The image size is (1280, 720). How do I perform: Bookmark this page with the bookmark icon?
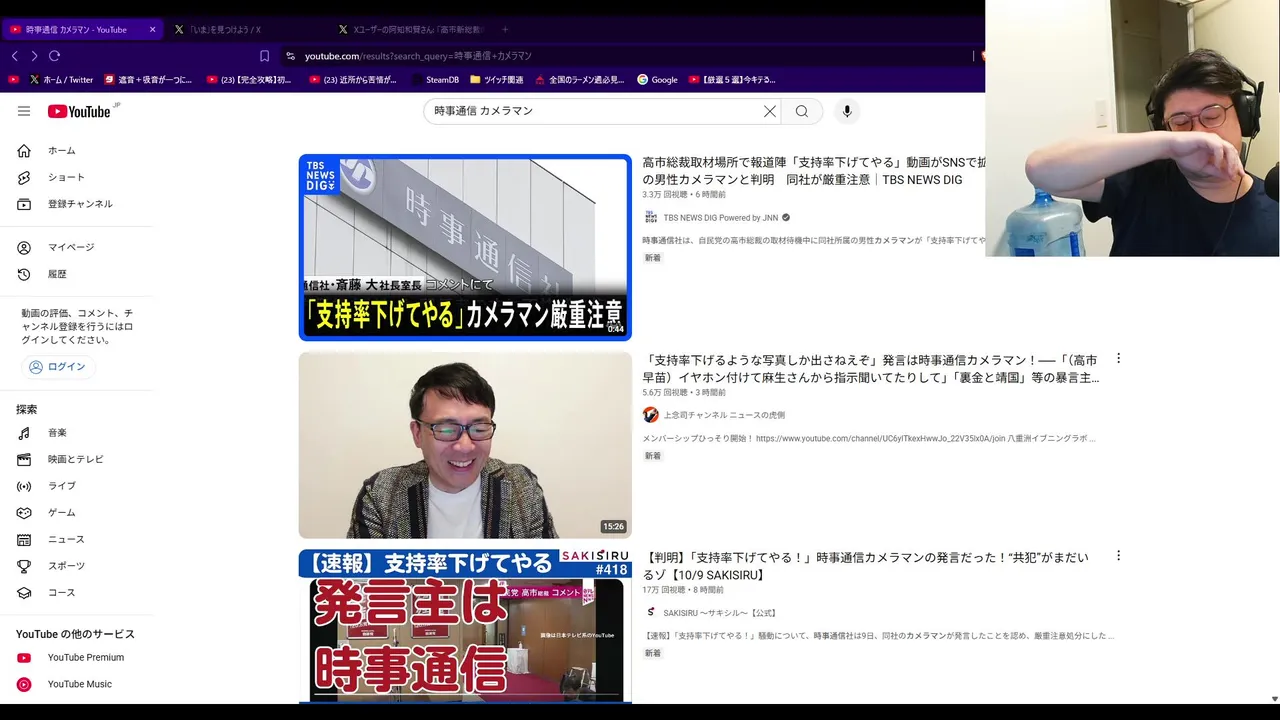pyautogui.click(x=264, y=56)
